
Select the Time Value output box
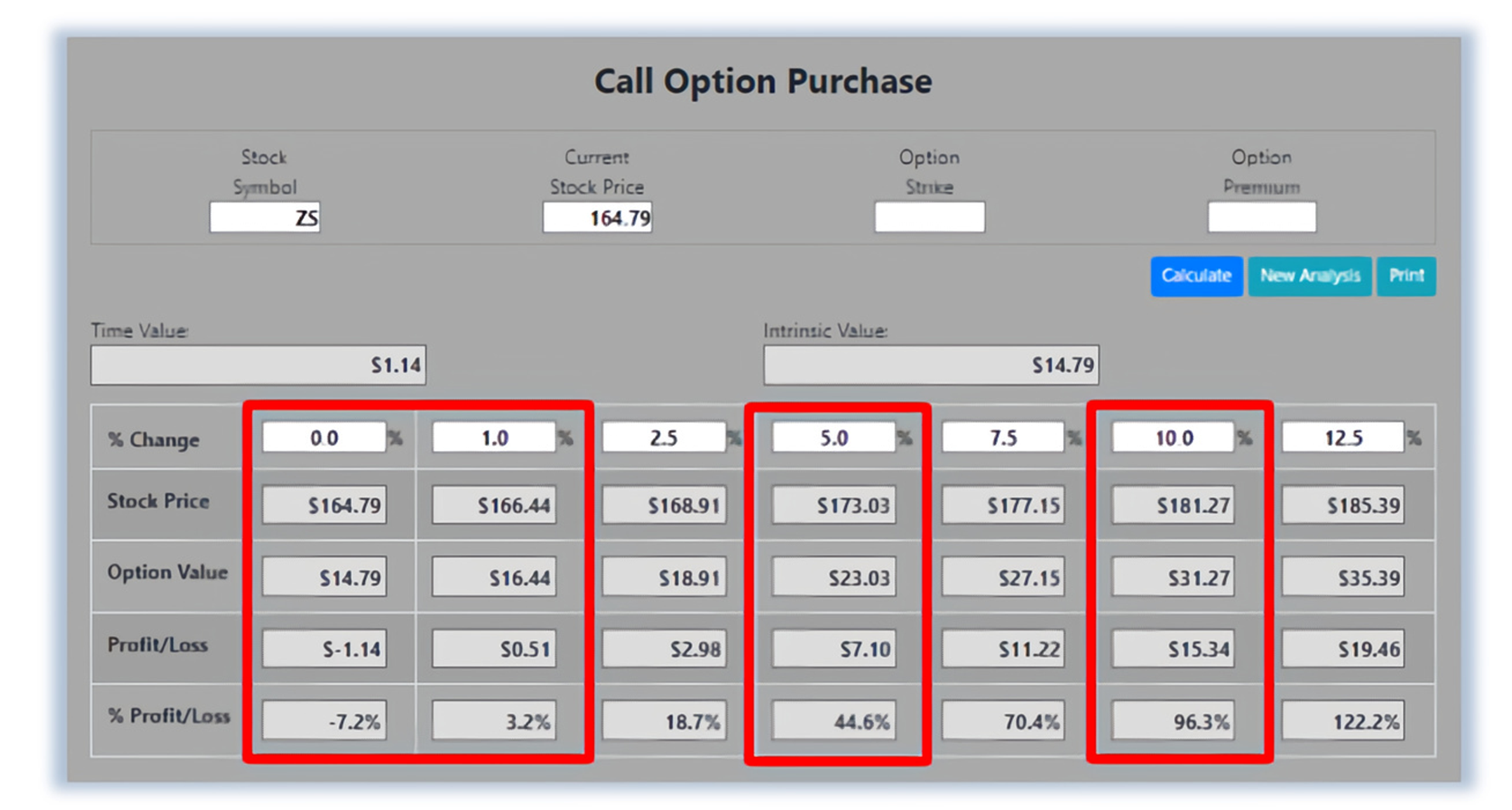pyautogui.click(x=258, y=365)
